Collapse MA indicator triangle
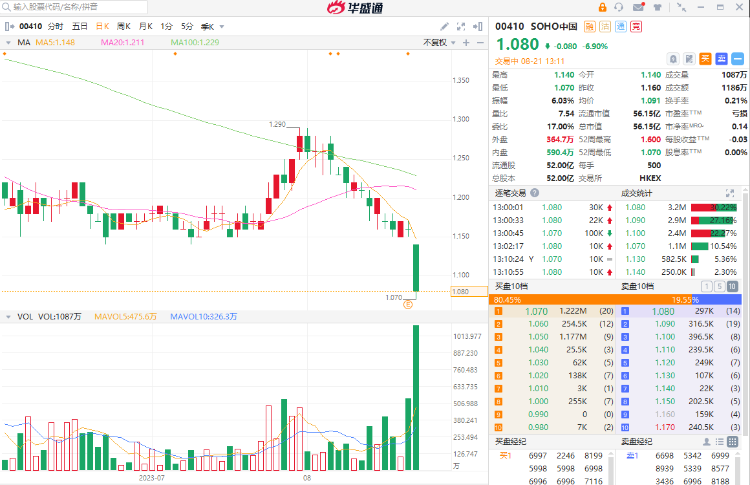This screenshot has height=485, width=750. tap(8, 43)
